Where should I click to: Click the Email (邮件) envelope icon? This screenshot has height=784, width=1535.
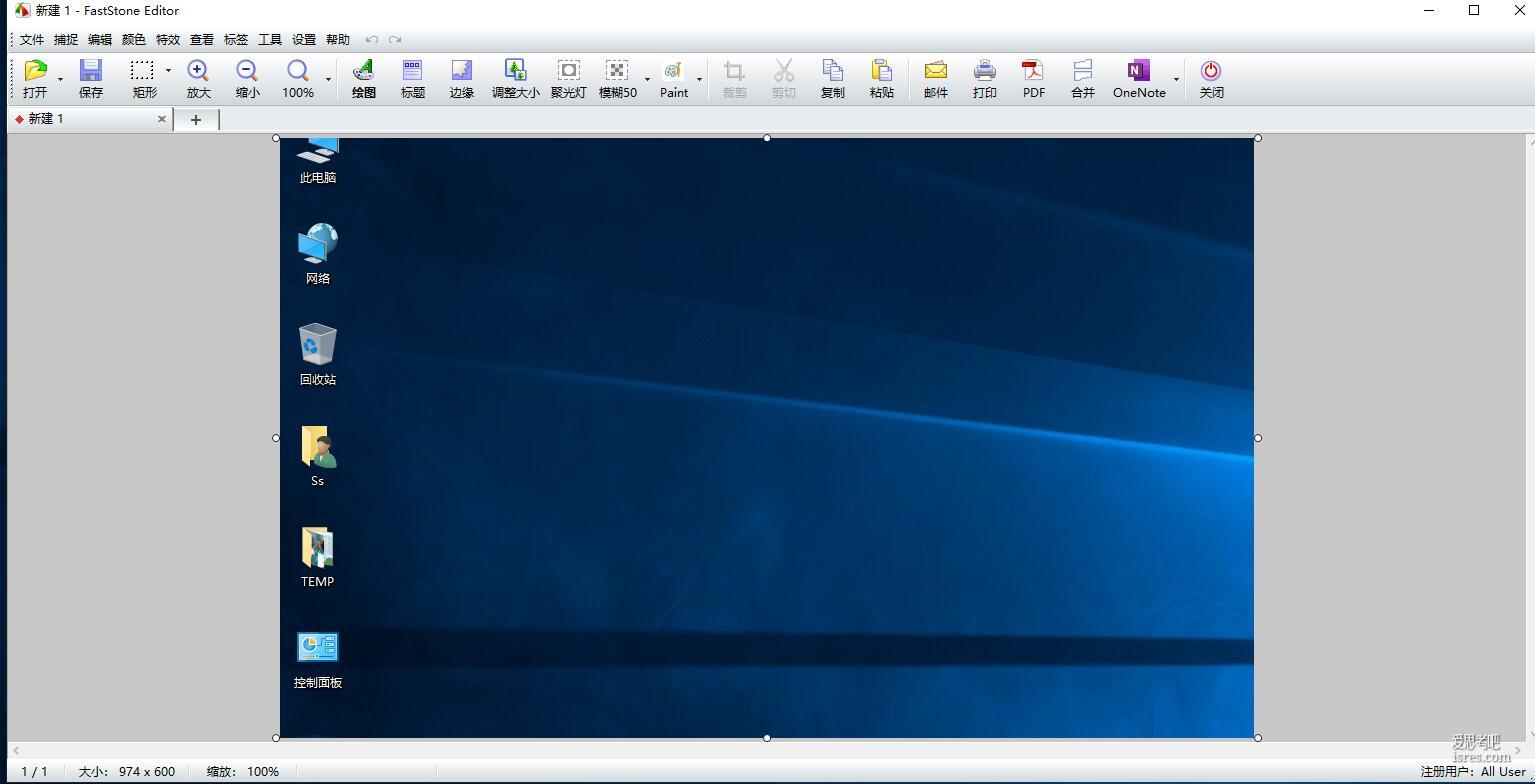tap(935, 71)
